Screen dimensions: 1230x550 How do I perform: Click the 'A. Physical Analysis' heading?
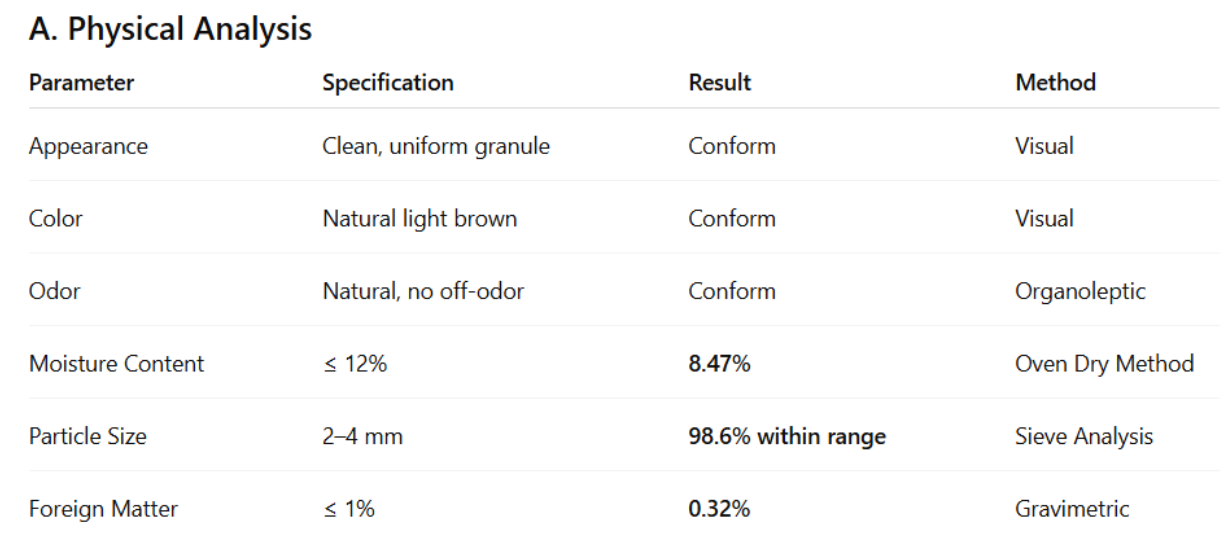click(x=170, y=29)
